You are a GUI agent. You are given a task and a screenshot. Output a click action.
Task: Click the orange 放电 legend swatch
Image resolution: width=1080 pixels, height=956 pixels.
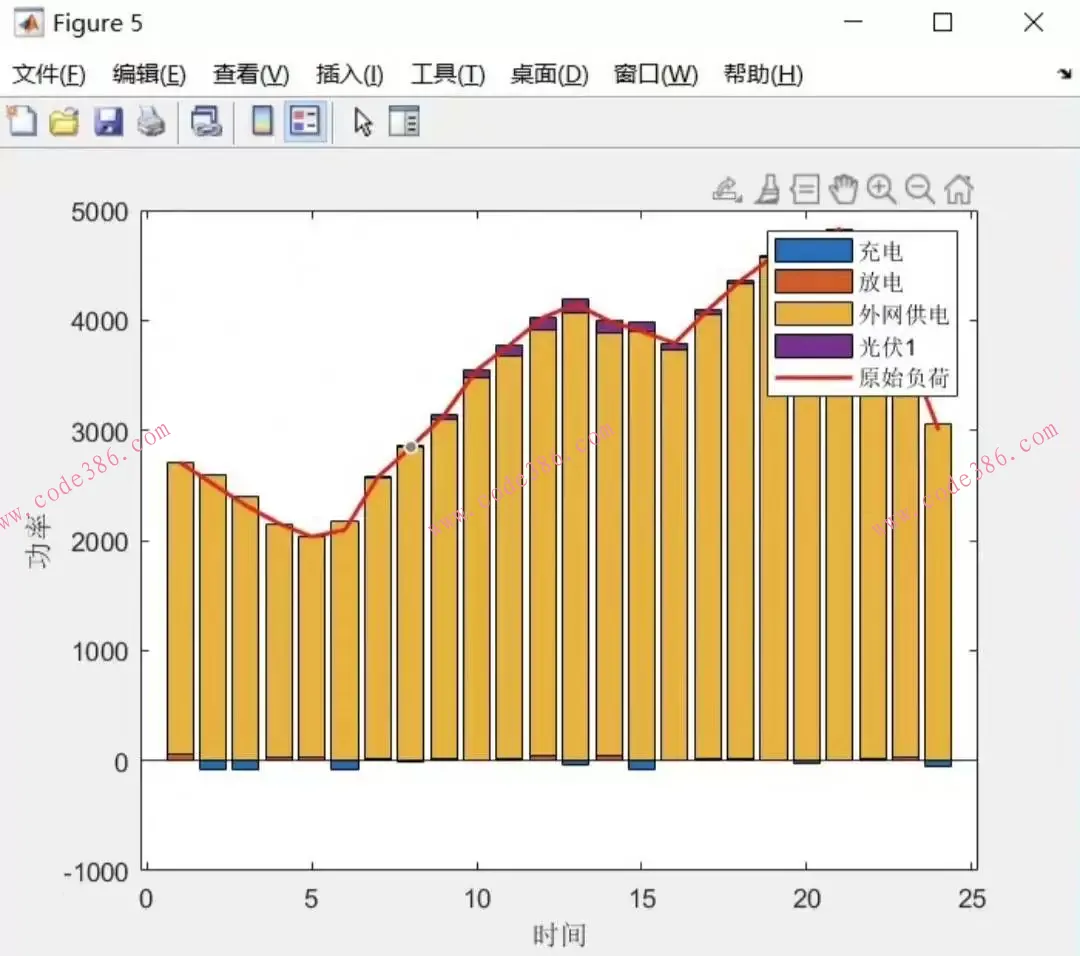coord(813,282)
